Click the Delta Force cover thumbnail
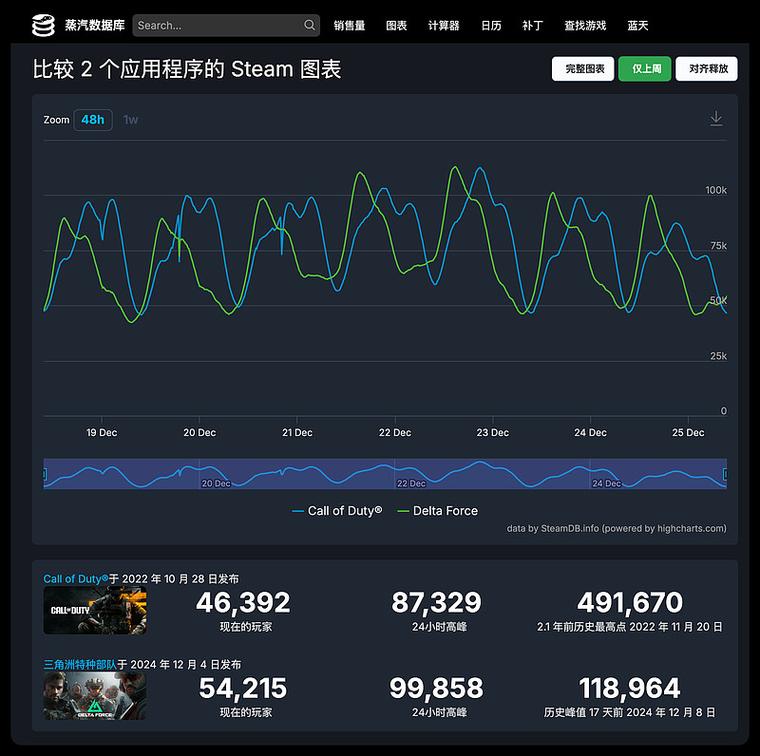The height and width of the screenshot is (756, 760). click(95, 696)
